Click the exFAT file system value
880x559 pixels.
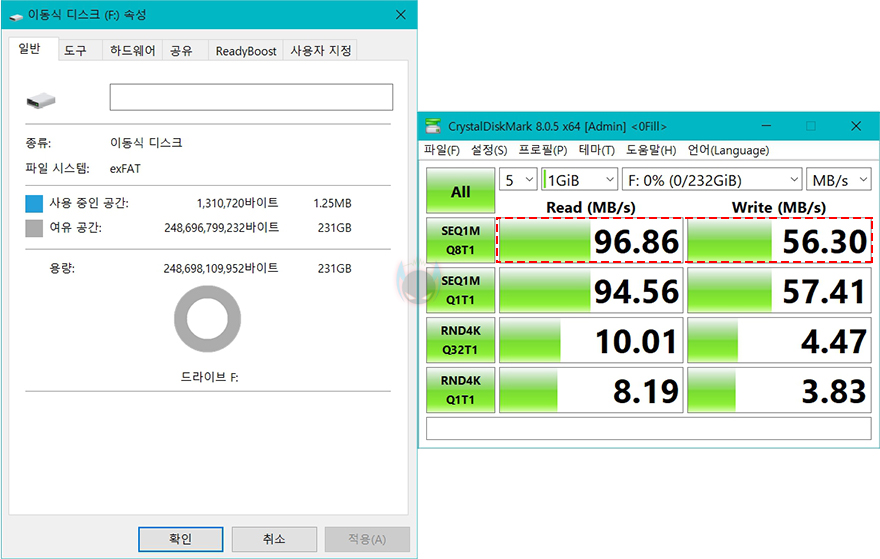(125, 168)
